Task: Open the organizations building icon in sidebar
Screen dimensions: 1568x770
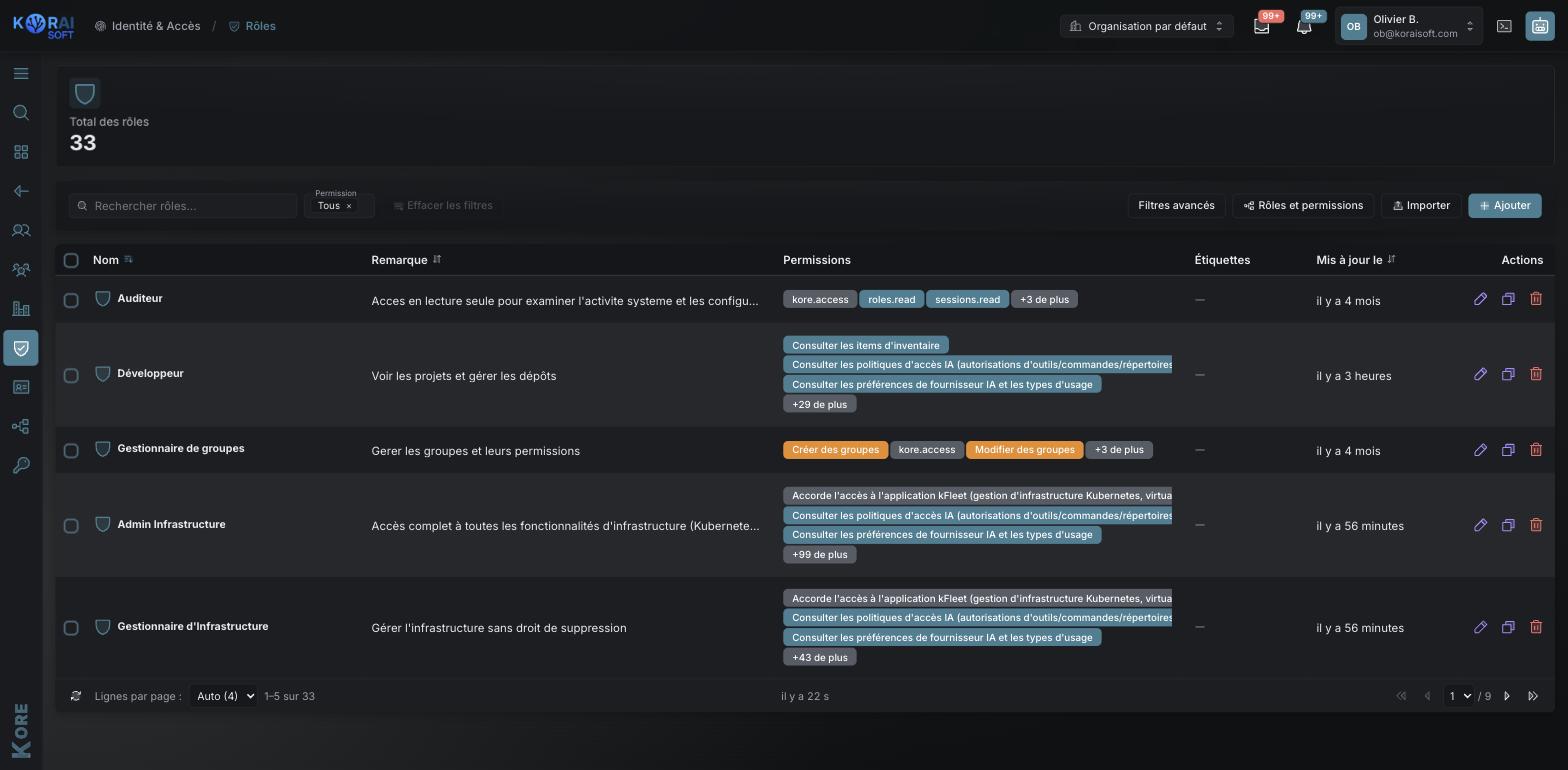Action: (x=21, y=309)
